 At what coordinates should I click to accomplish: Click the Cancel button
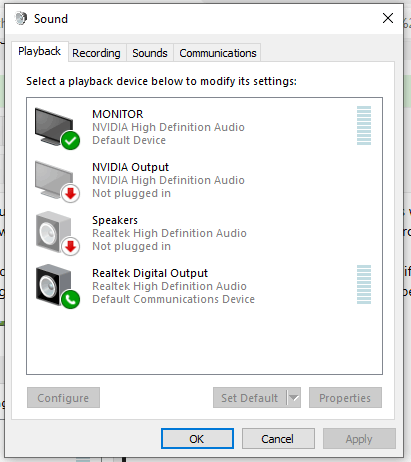point(278,439)
